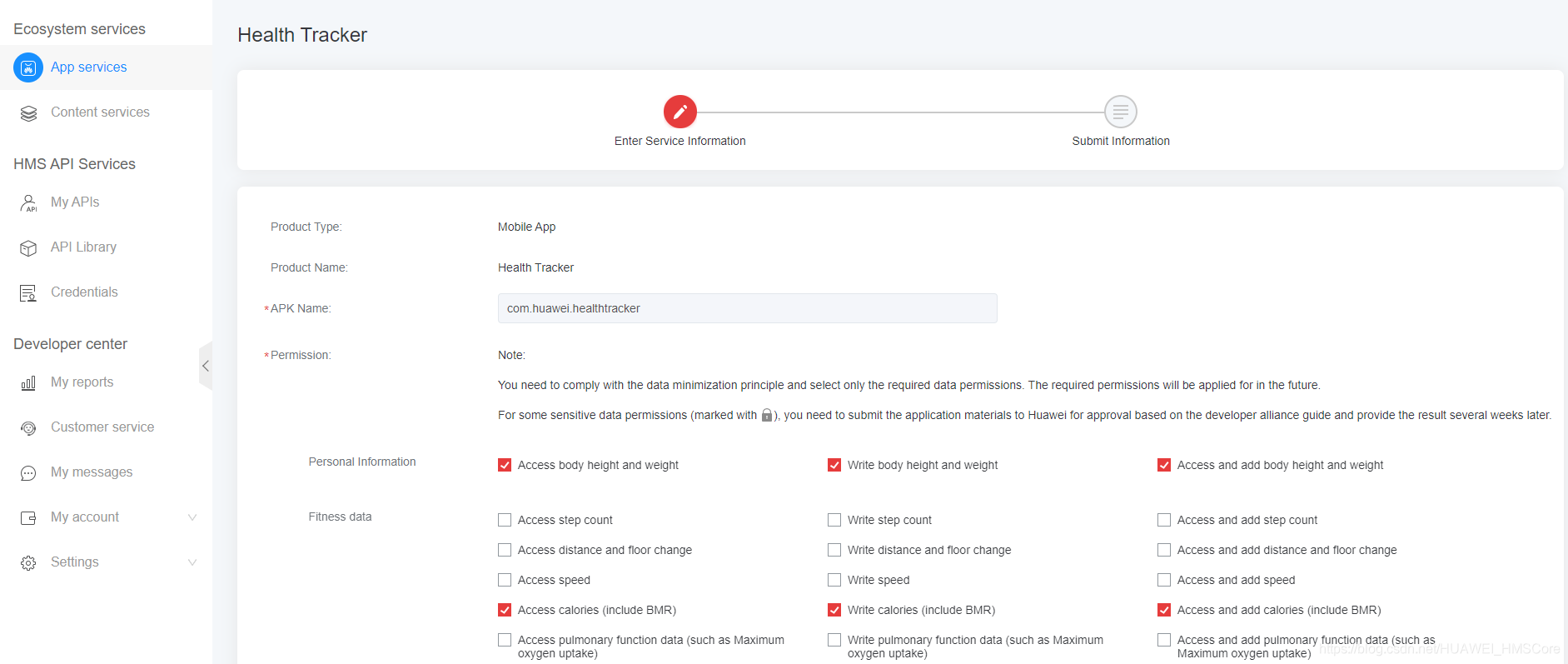Click the Settings gear icon
The image size is (1568, 664).
pyautogui.click(x=28, y=563)
